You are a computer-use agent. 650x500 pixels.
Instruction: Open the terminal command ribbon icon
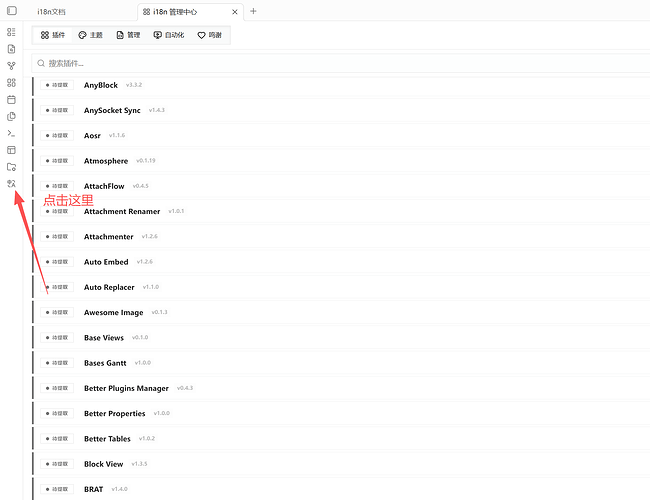click(x=11, y=133)
